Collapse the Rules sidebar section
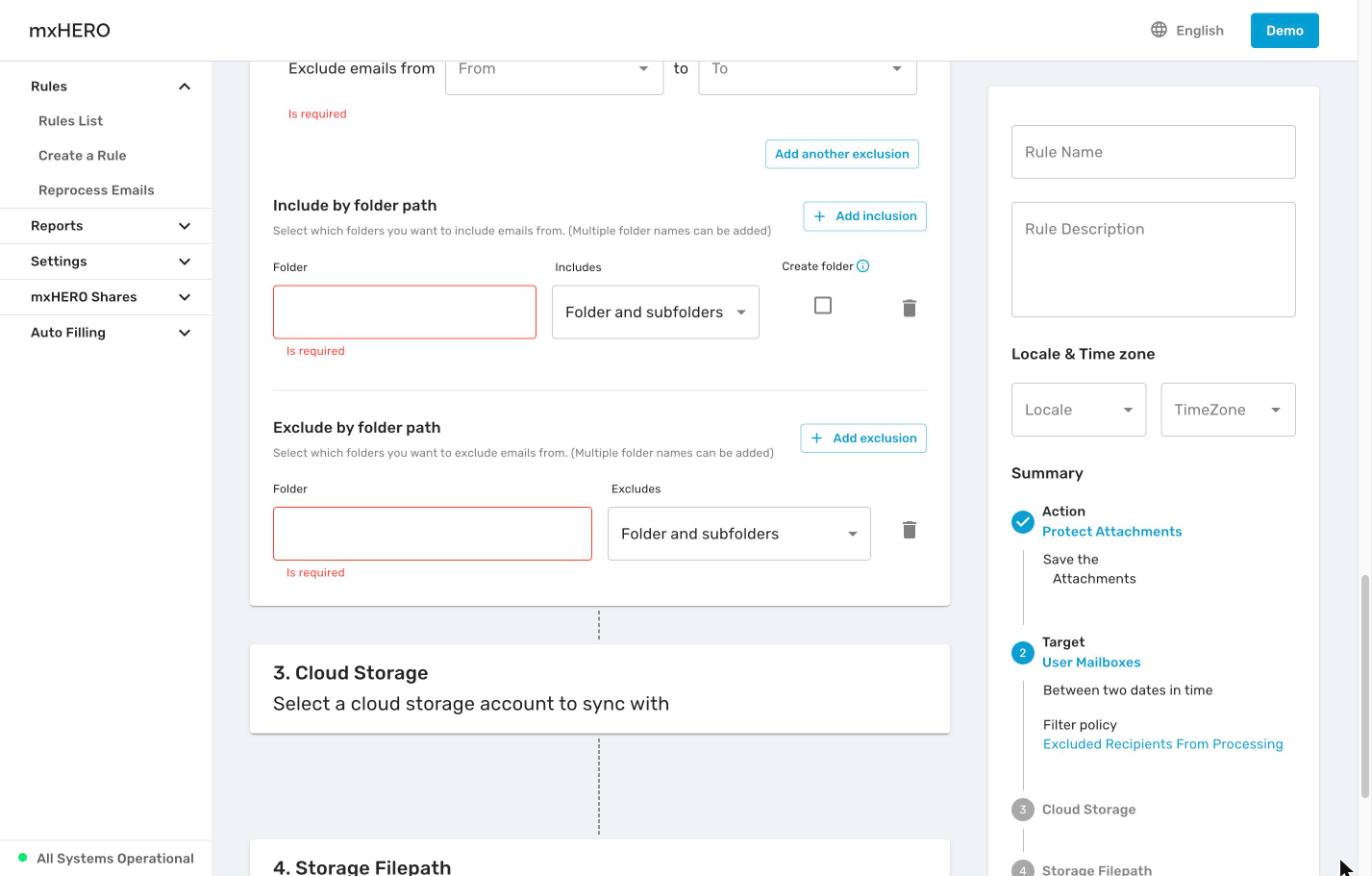The height and width of the screenshot is (876, 1372). [106, 86]
